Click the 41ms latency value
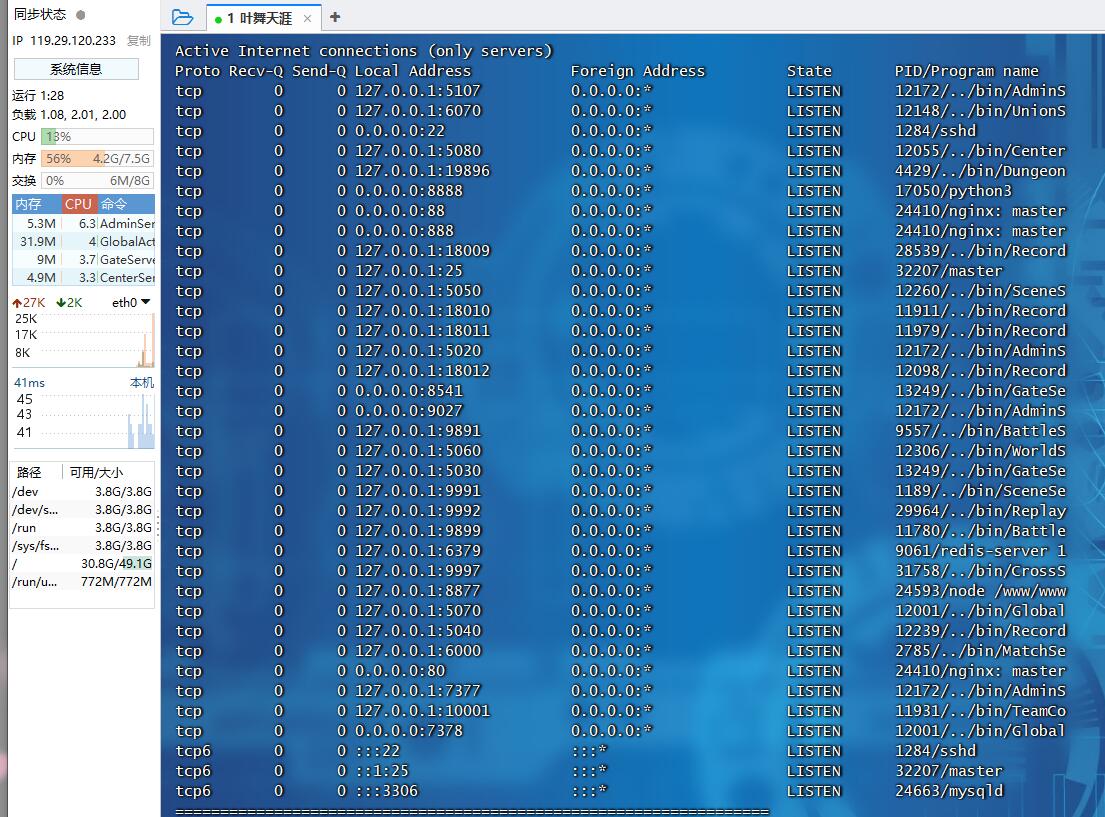Screen dimensions: 1105x817 pos(30,382)
